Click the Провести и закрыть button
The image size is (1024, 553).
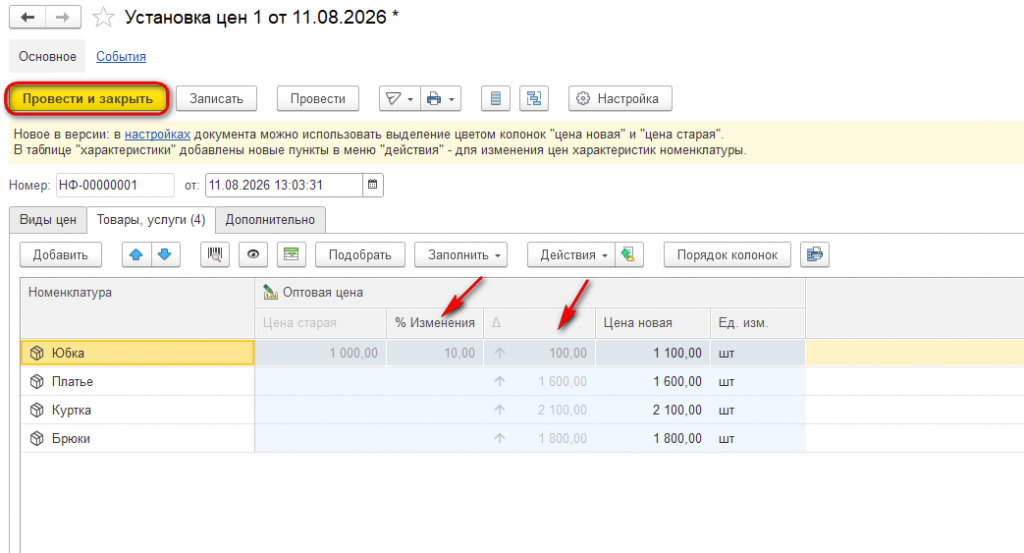pos(88,99)
